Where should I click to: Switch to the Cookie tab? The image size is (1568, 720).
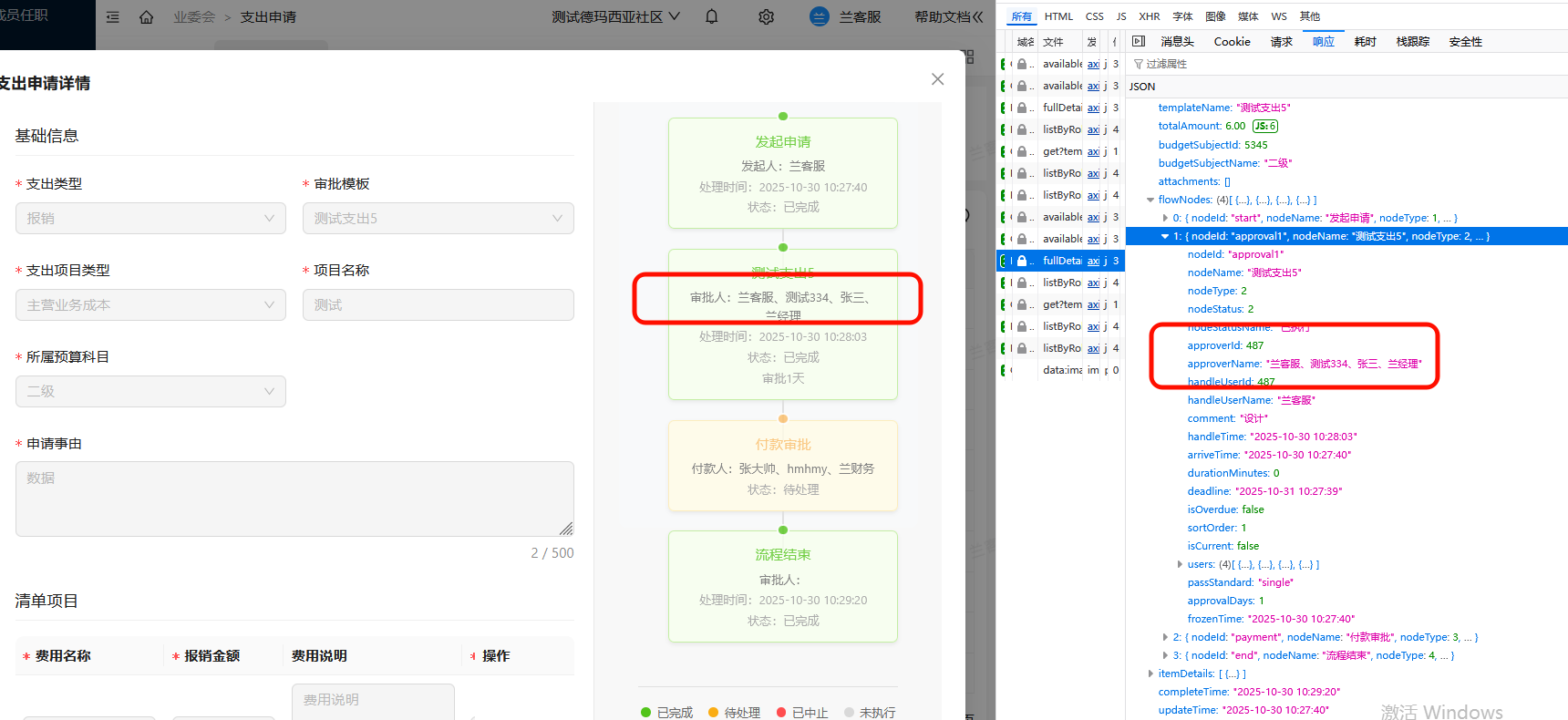[1232, 41]
